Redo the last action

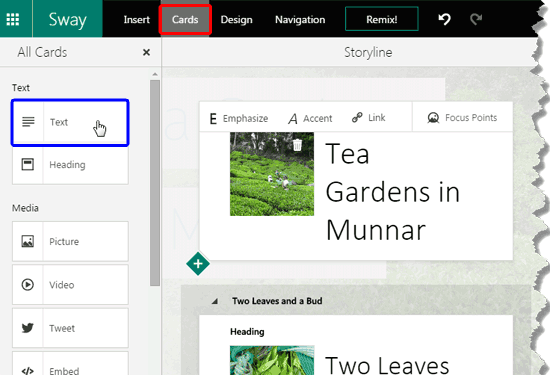pos(476,19)
